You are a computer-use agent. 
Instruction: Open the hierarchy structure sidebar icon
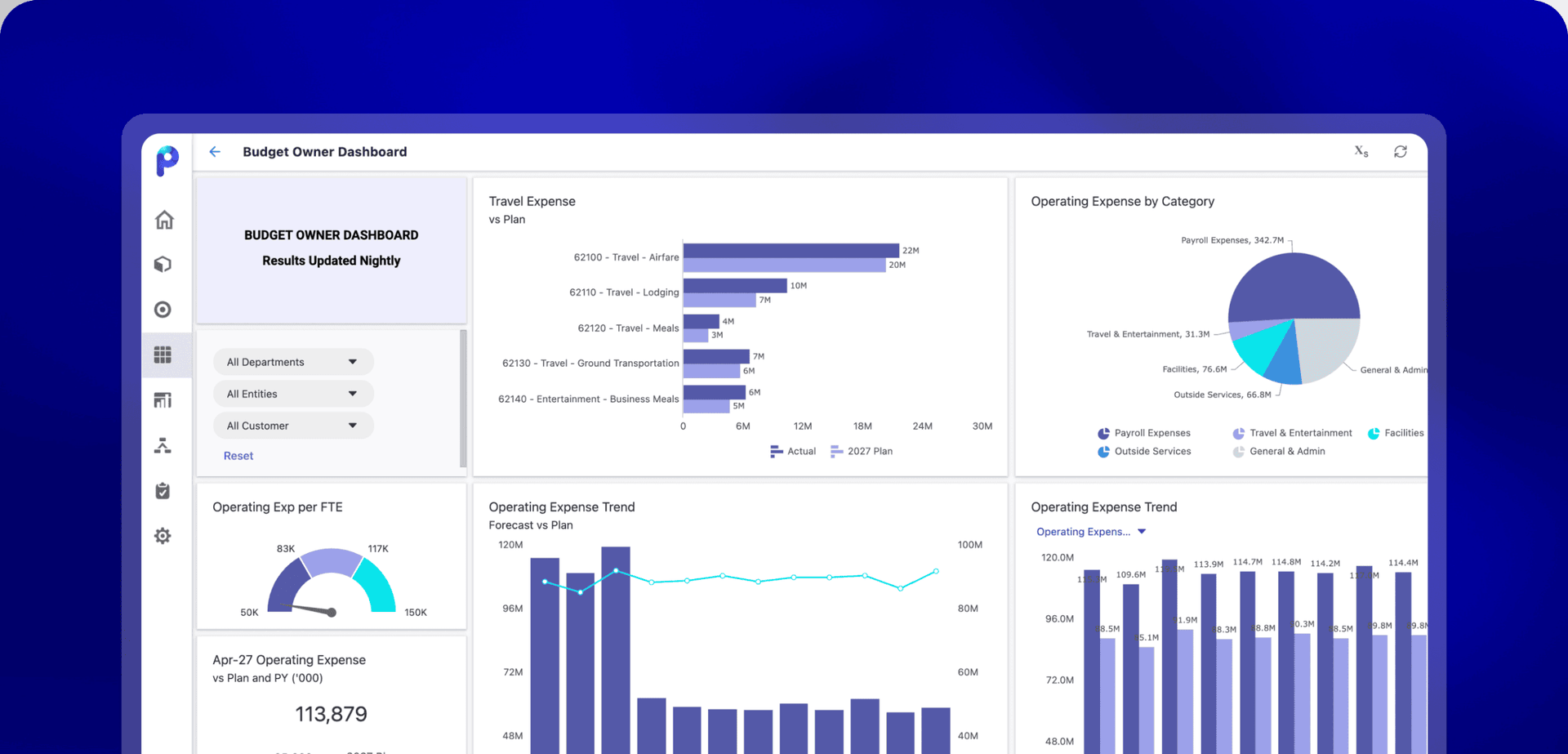pyautogui.click(x=163, y=445)
